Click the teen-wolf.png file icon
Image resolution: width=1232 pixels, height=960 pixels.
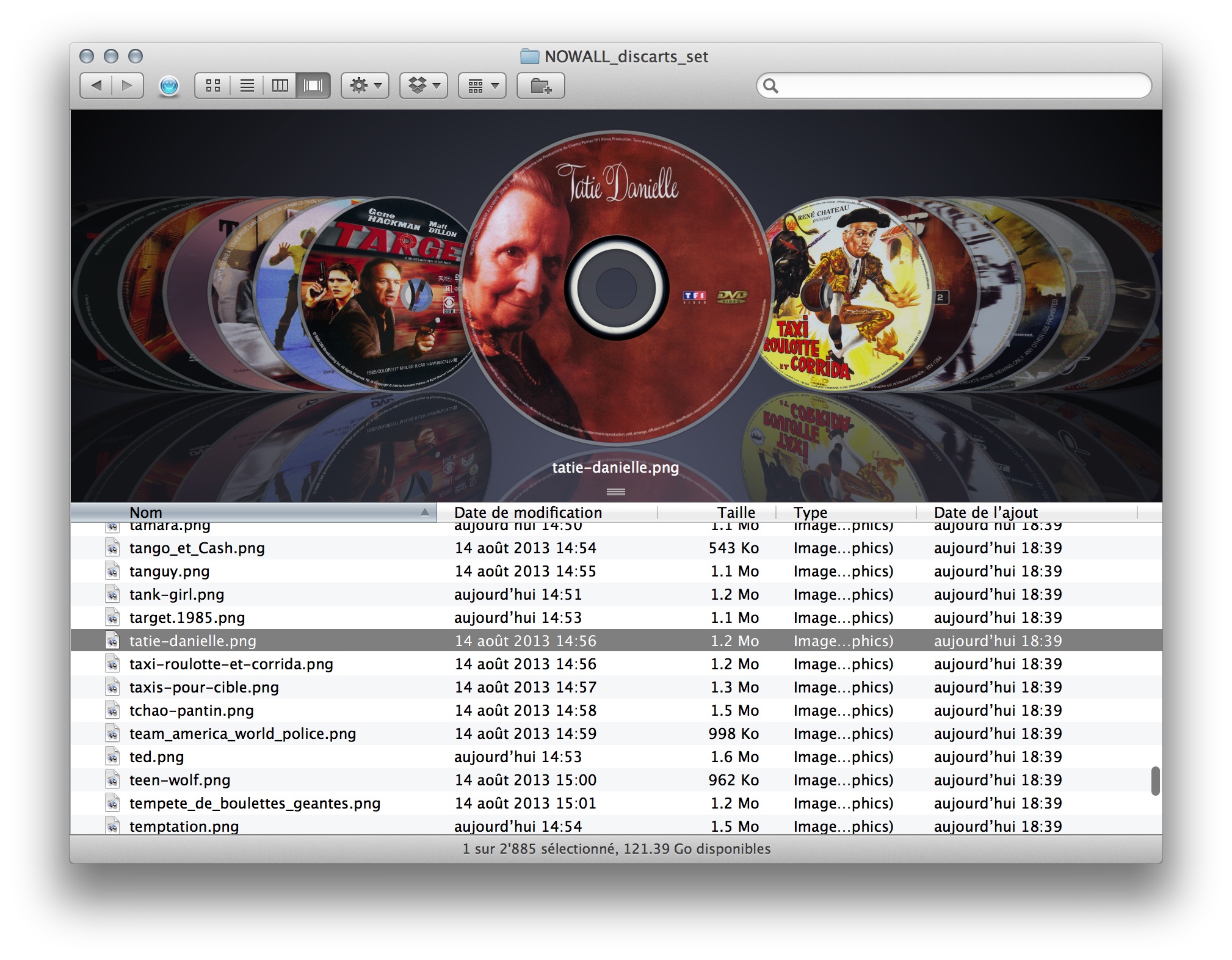click(112, 780)
